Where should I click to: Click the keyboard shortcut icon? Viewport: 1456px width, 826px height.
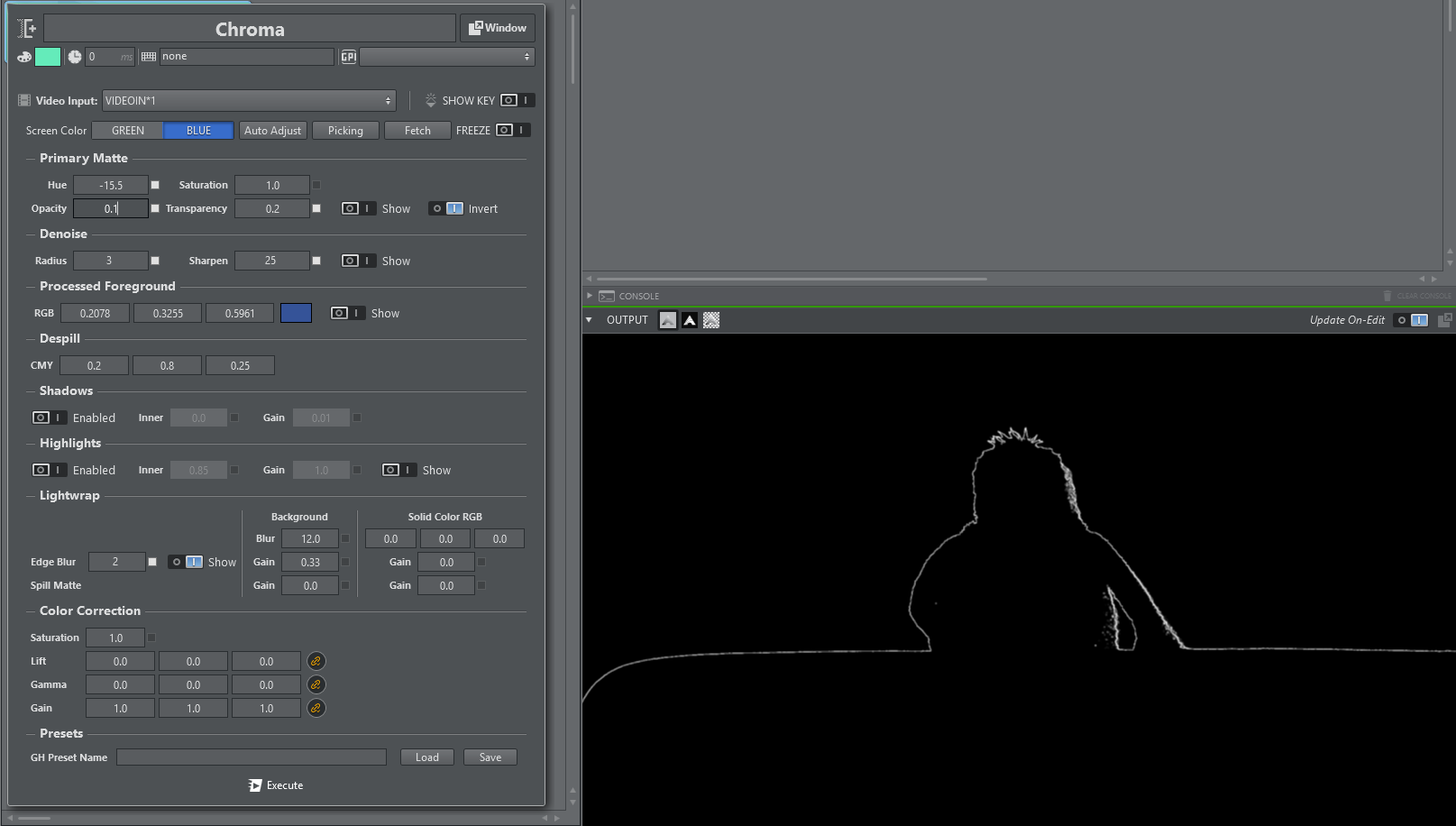click(x=149, y=57)
